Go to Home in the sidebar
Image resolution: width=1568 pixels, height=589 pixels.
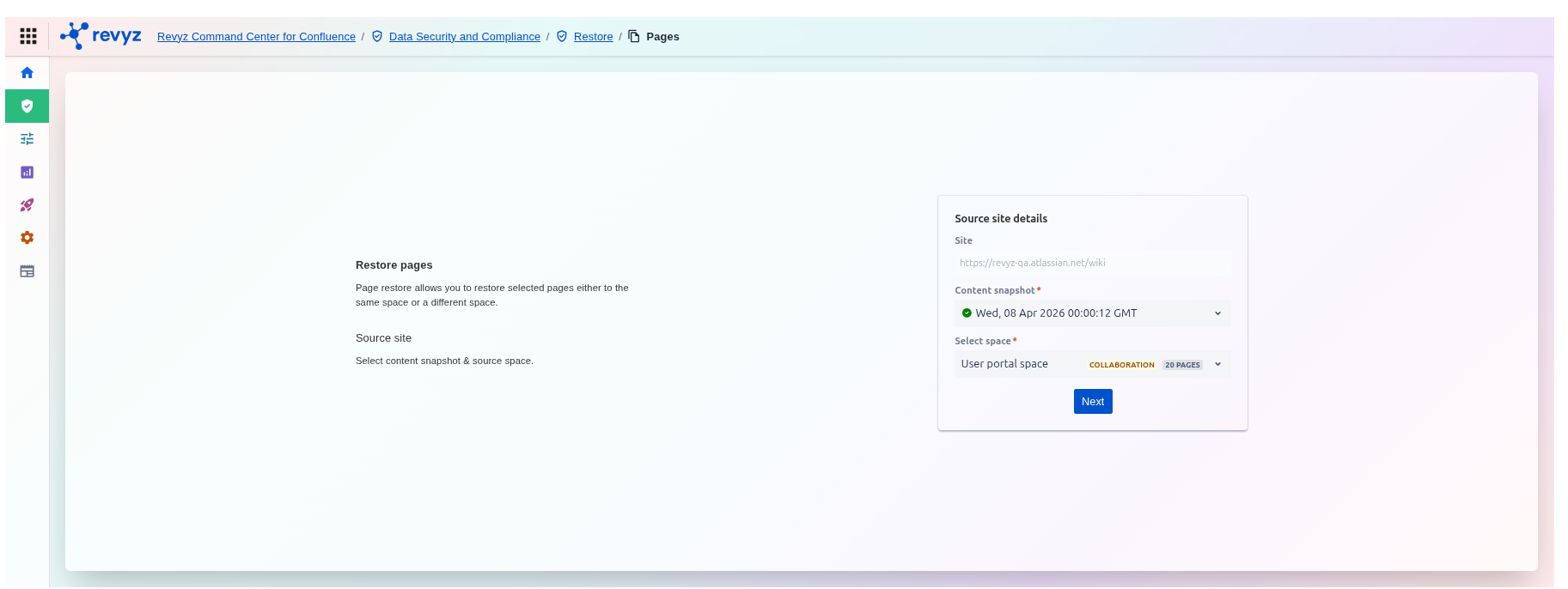[x=27, y=73]
